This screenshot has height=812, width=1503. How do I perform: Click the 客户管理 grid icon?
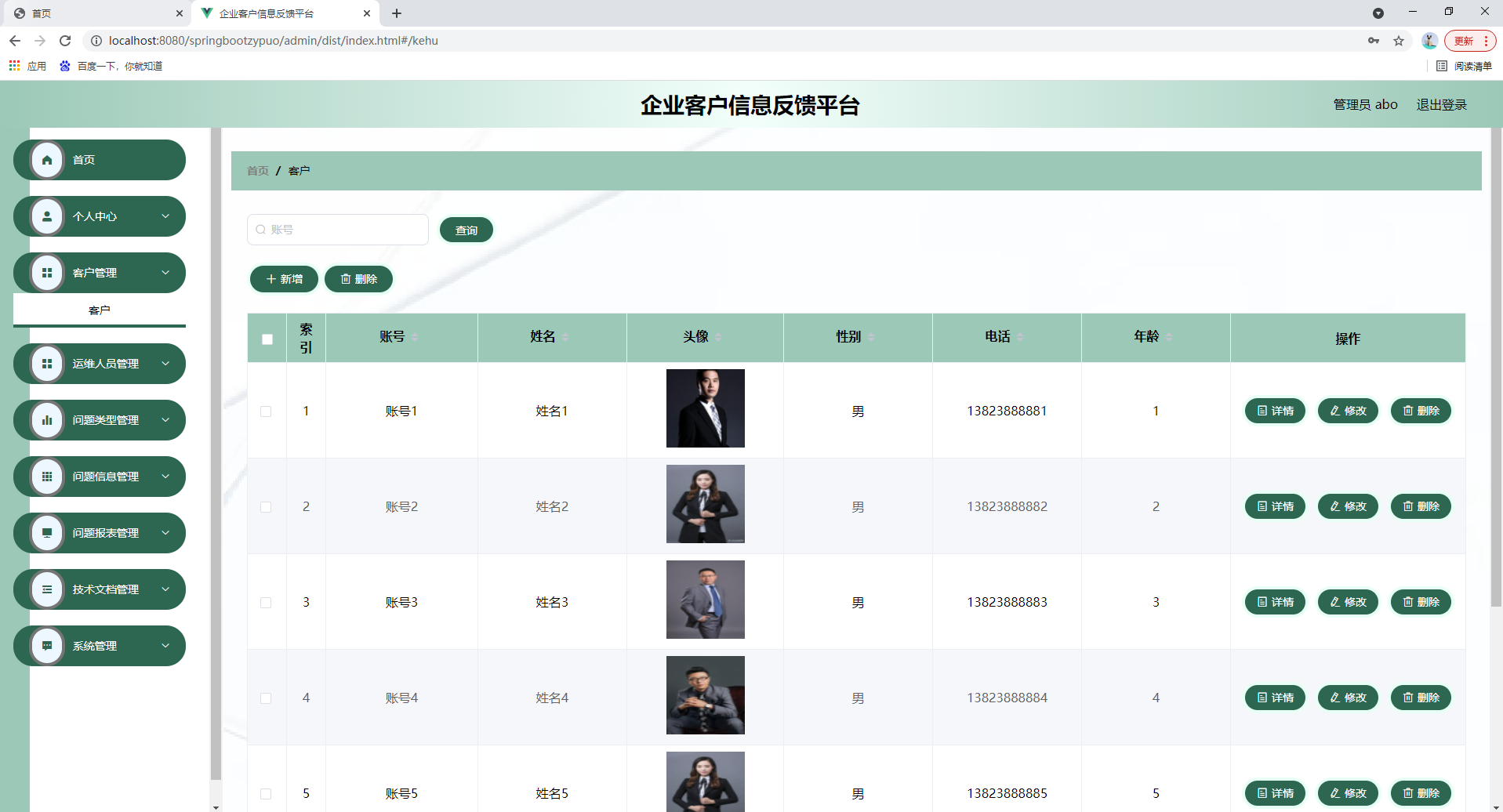(x=47, y=272)
